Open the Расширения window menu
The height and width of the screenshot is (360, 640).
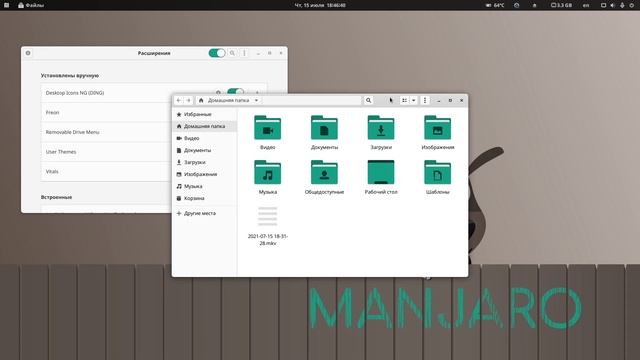click(x=244, y=53)
